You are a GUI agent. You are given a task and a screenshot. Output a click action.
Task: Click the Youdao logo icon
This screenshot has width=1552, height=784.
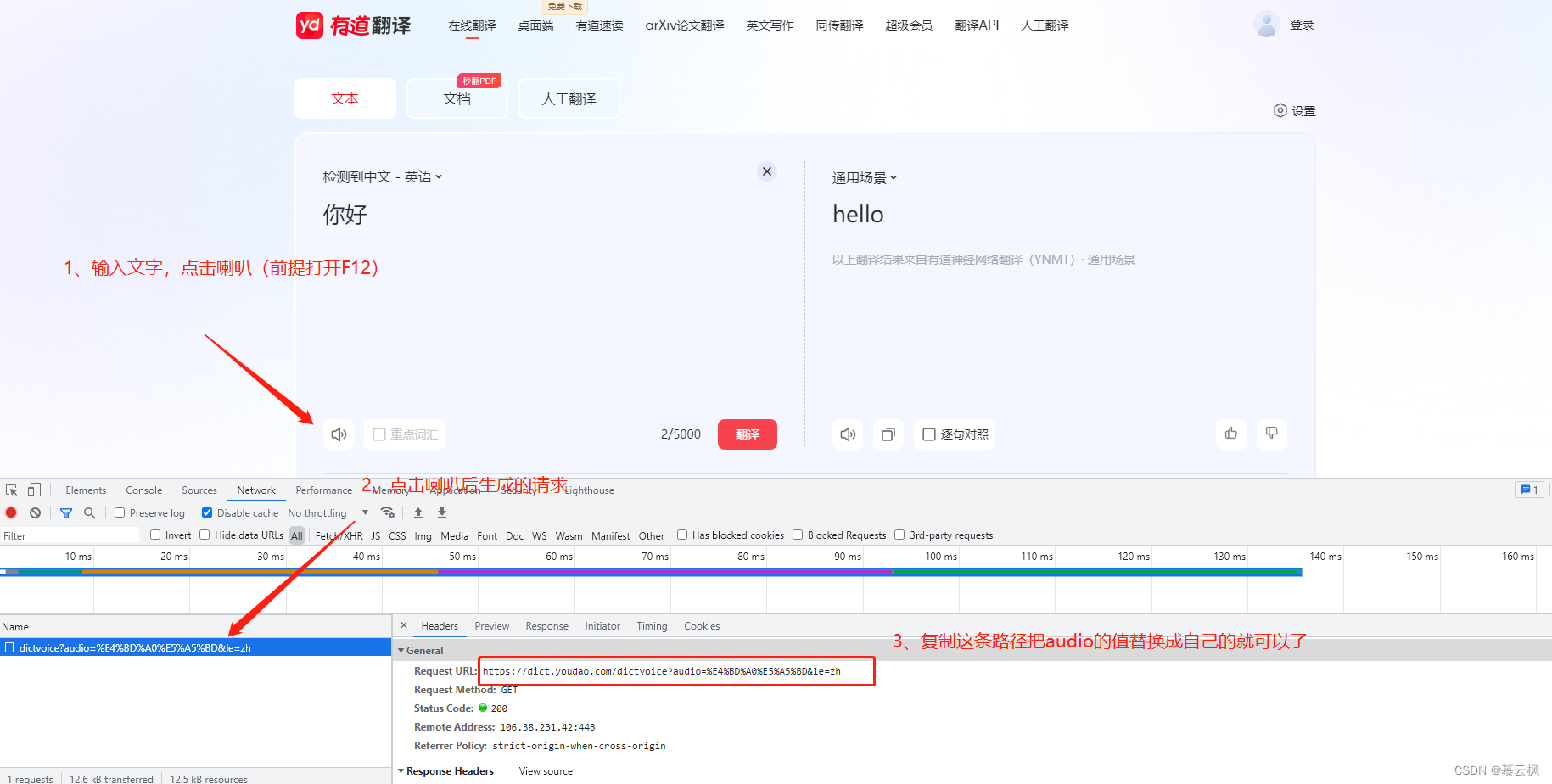click(x=310, y=25)
